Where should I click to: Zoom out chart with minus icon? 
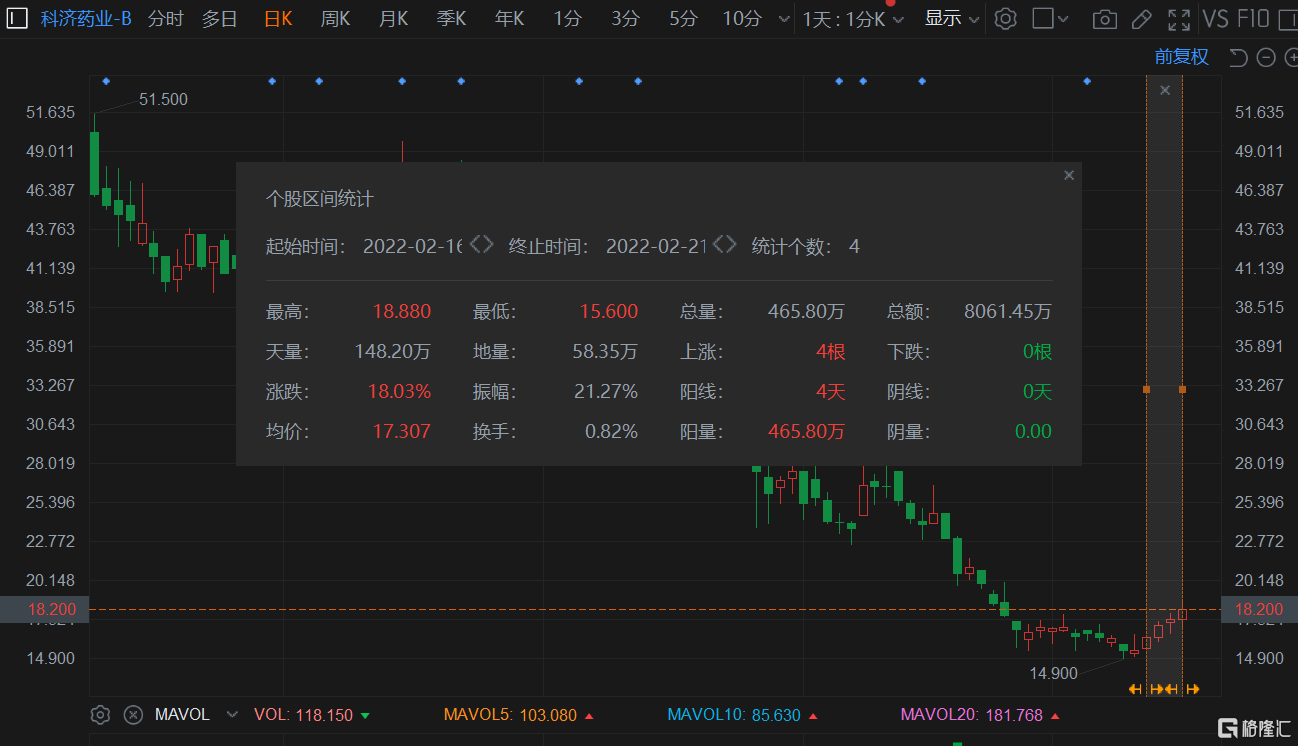[x=1265, y=57]
